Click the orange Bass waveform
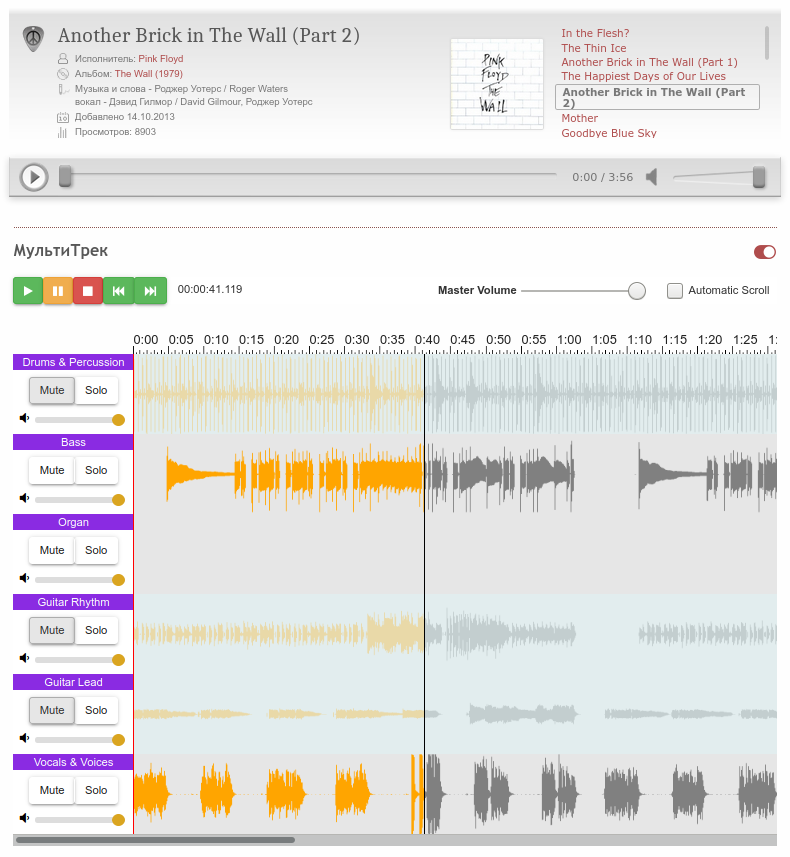This screenshot has height=857, width=790. coord(295,474)
